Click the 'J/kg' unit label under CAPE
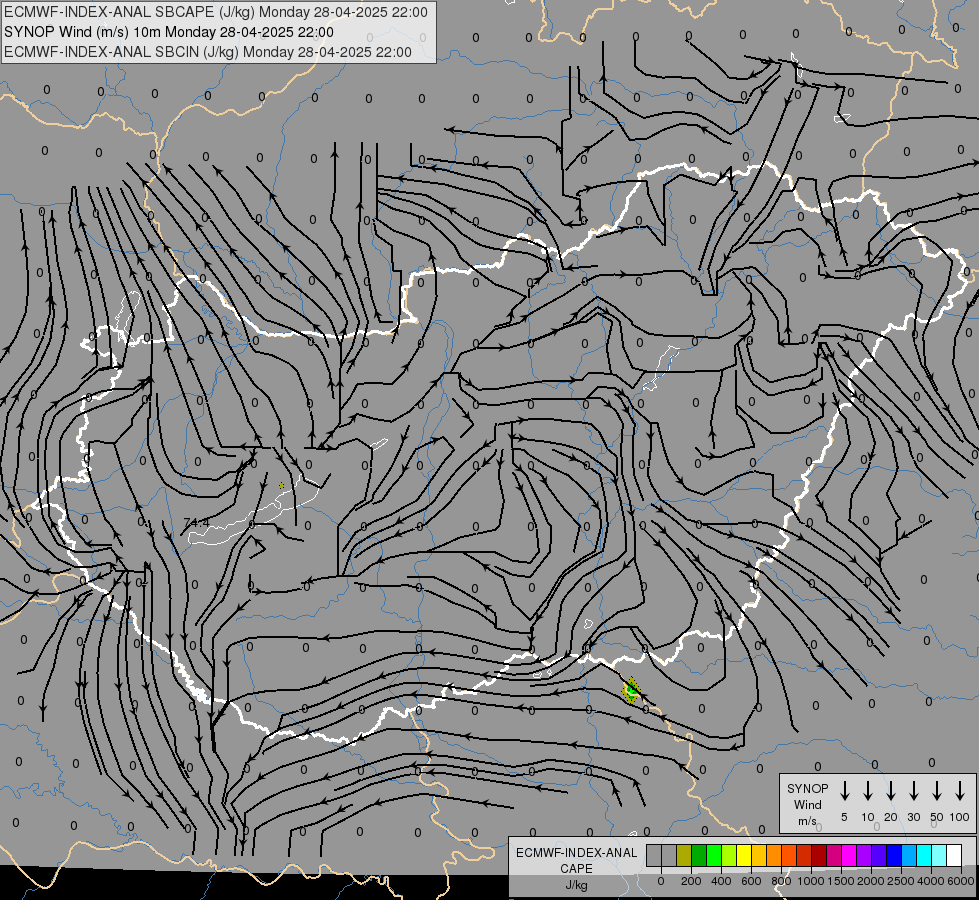 point(576,885)
